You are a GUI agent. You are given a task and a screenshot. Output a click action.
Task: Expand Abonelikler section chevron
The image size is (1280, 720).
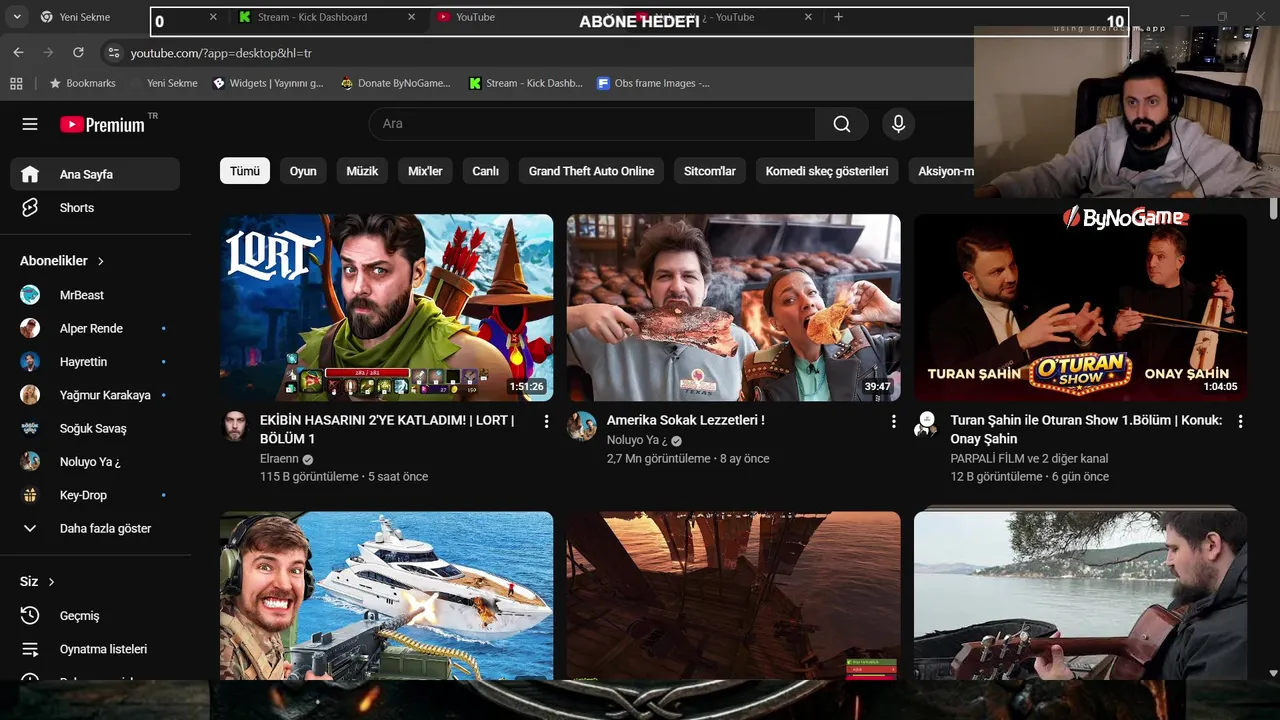[101, 261]
